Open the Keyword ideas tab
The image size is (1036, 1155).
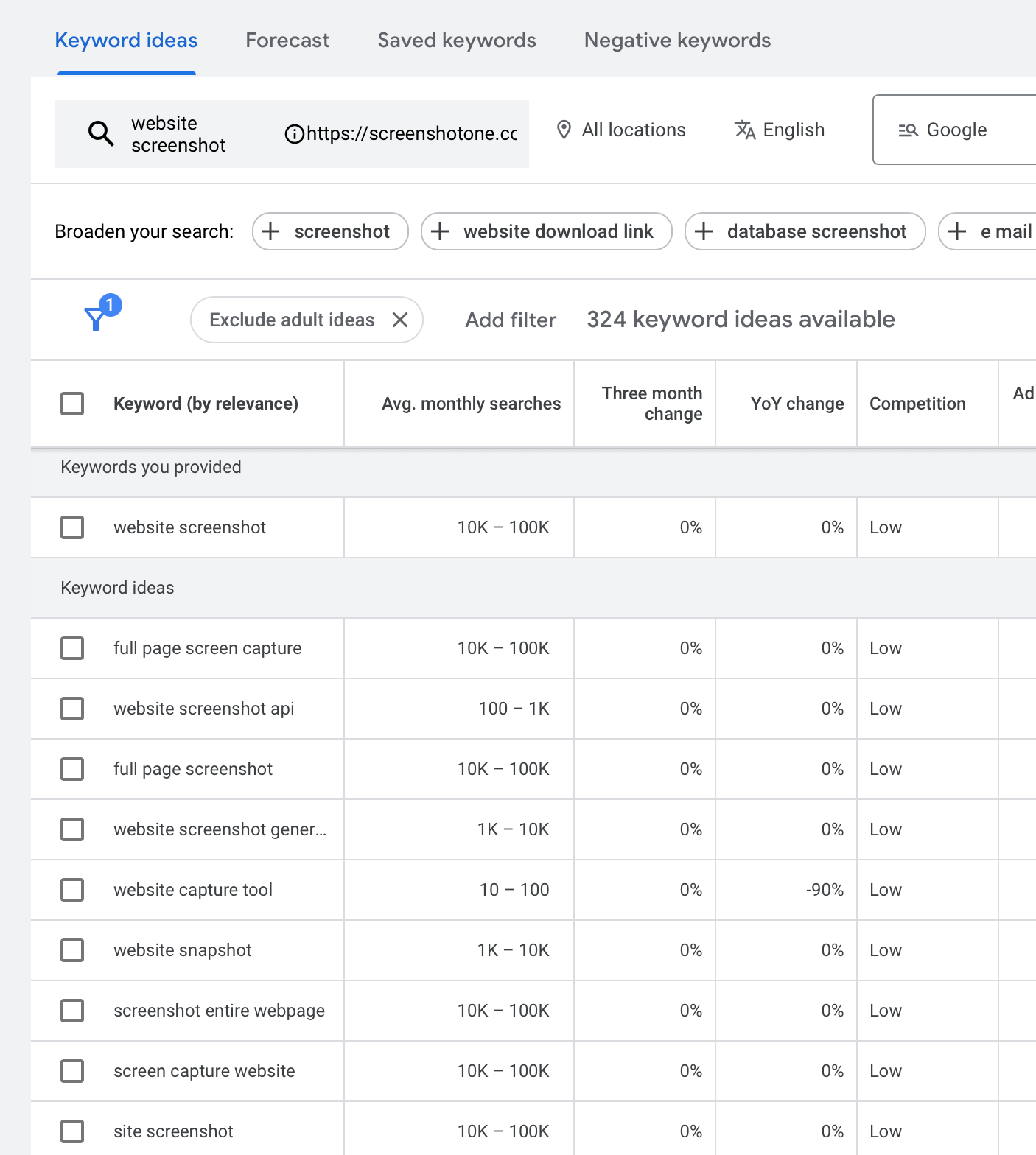126,41
